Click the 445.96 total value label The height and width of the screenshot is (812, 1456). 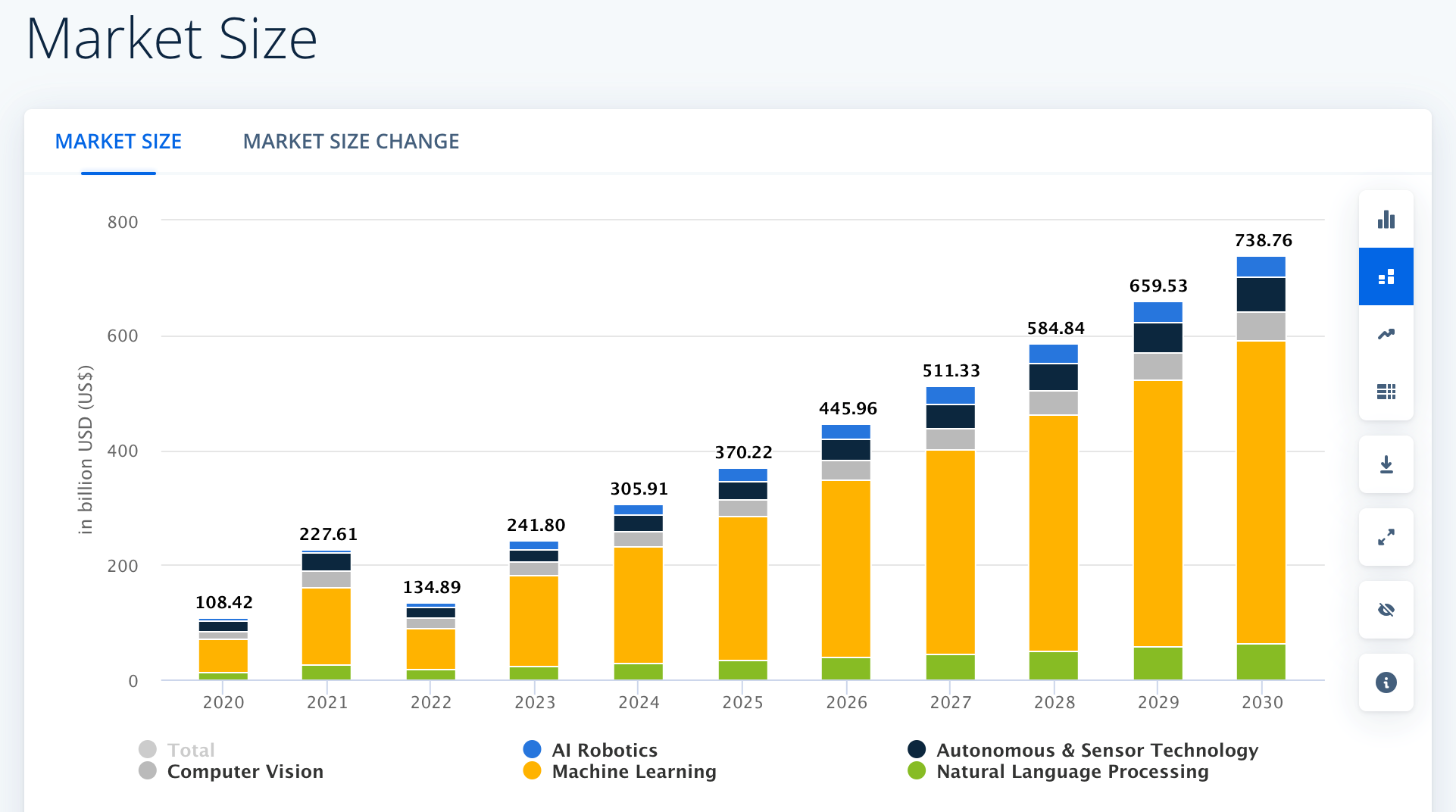click(848, 408)
